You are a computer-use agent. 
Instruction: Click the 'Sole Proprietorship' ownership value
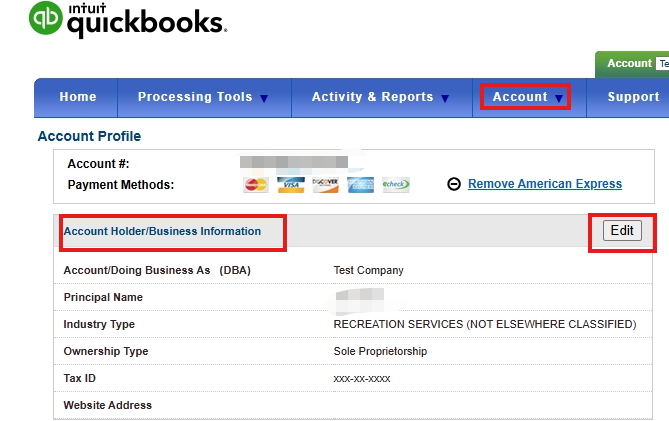coord(380,351)
